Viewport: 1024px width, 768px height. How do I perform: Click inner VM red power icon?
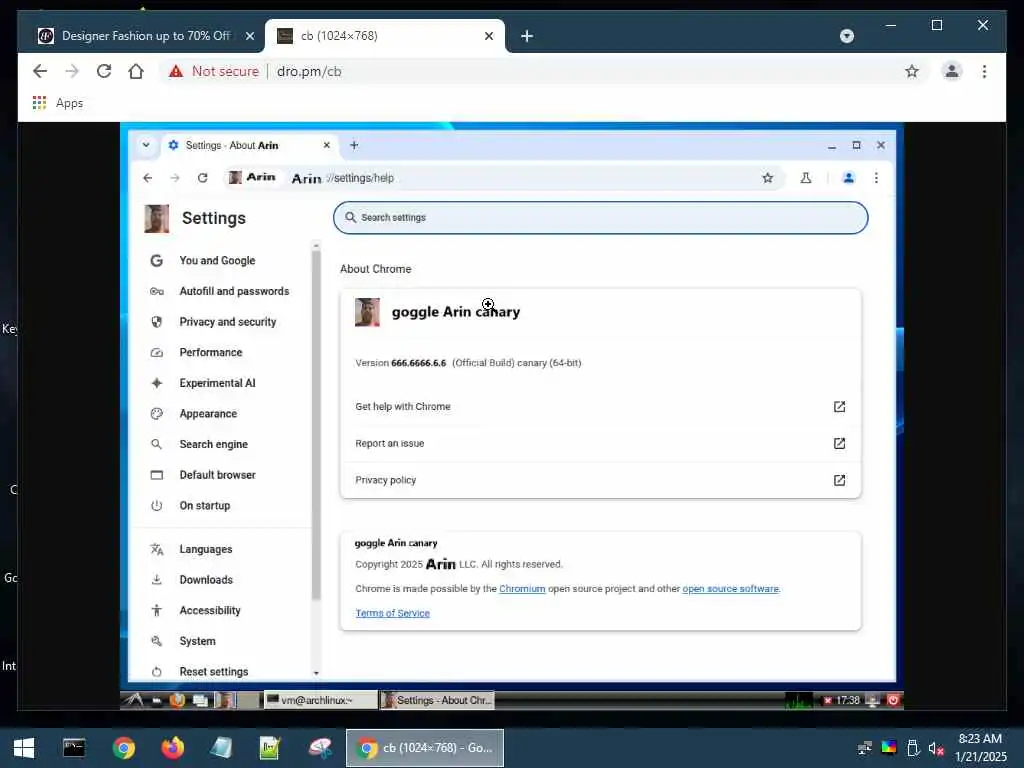893,700
